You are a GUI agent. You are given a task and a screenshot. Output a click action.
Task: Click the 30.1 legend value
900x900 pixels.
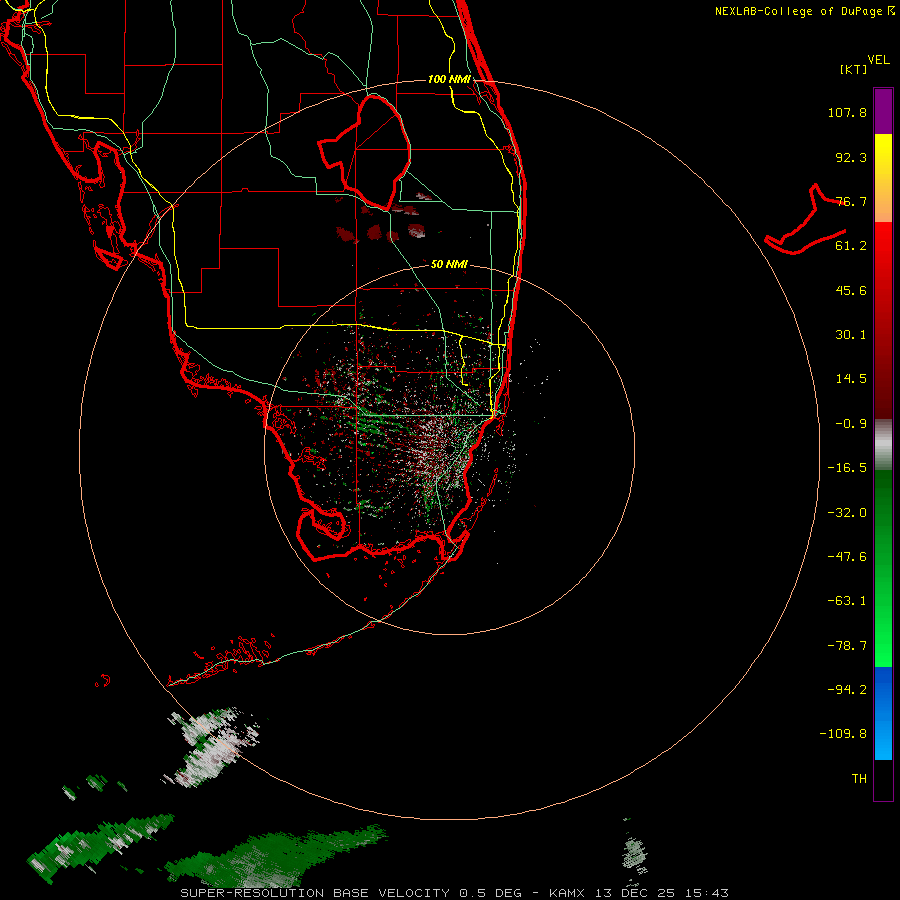tap(851, 335)
